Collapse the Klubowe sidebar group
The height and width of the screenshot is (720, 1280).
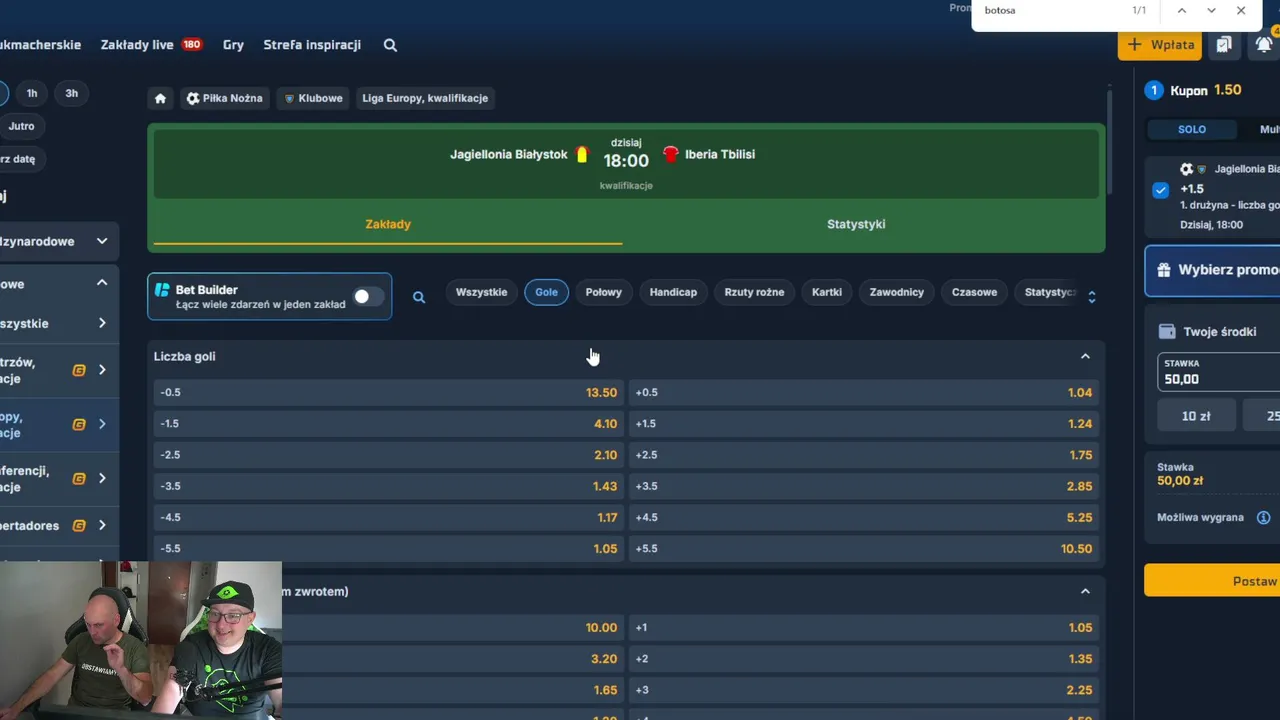pos(102,283)
